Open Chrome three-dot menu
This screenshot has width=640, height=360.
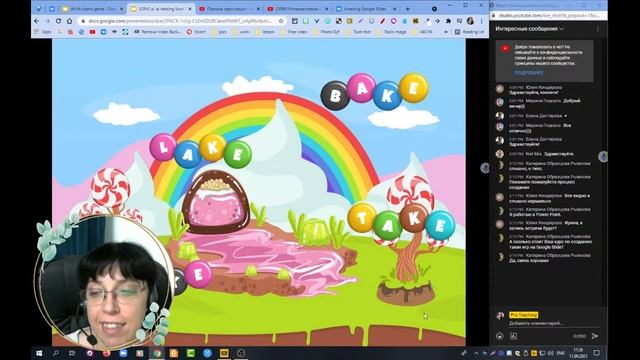pyautogui.click(x=482, y=21)
